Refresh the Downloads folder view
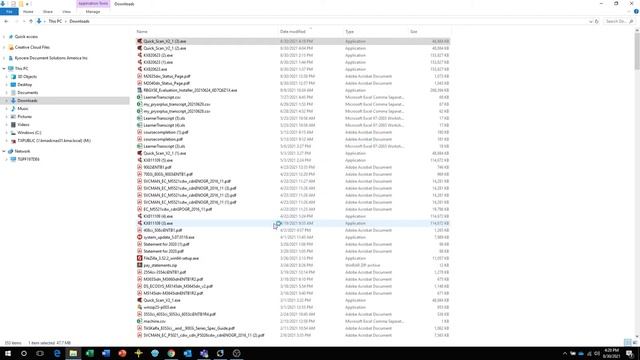The height and width of the screenshot is (360, 640). tap(597, 21)
